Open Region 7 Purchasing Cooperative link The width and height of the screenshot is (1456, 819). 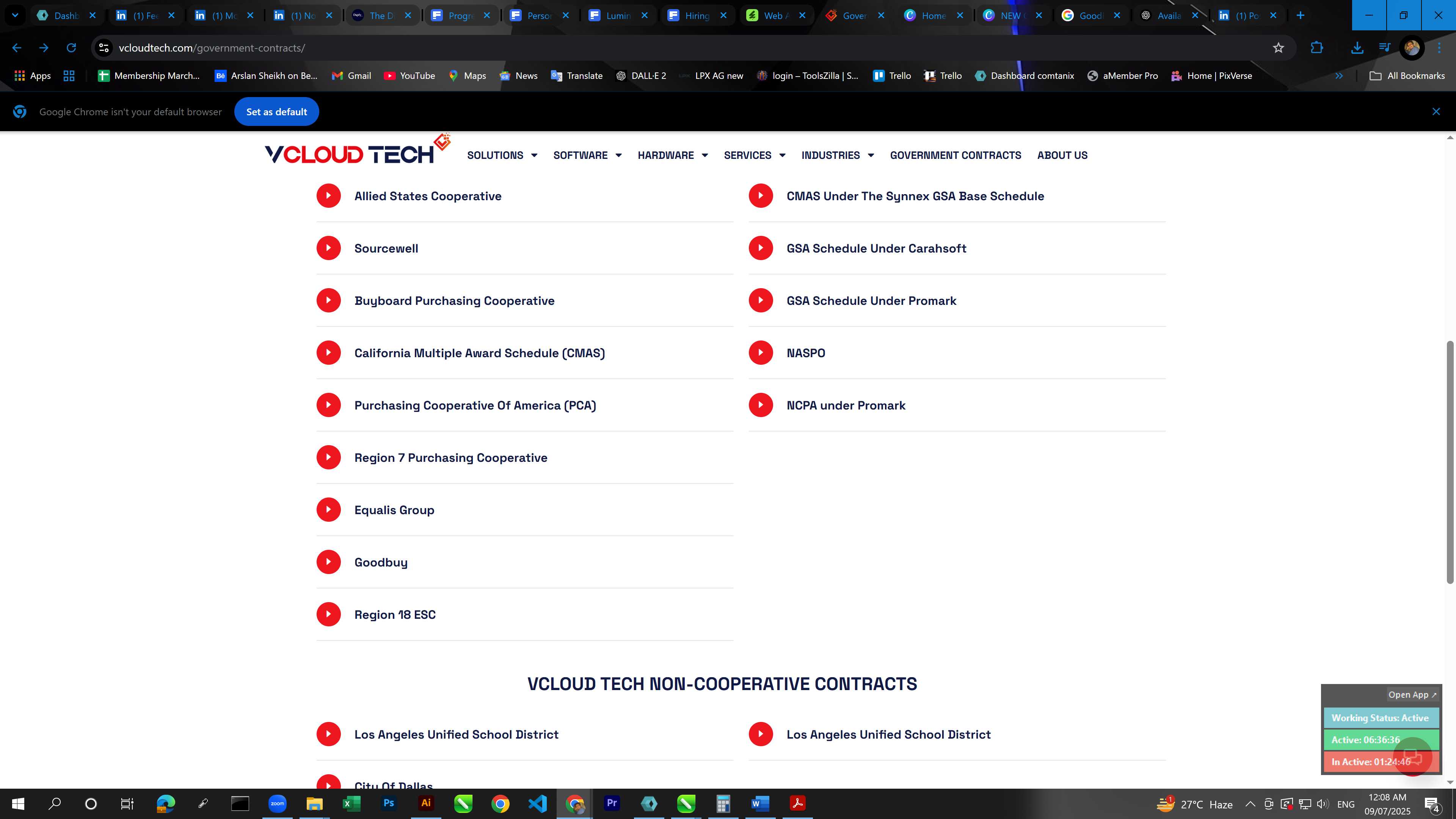point(450,457)
